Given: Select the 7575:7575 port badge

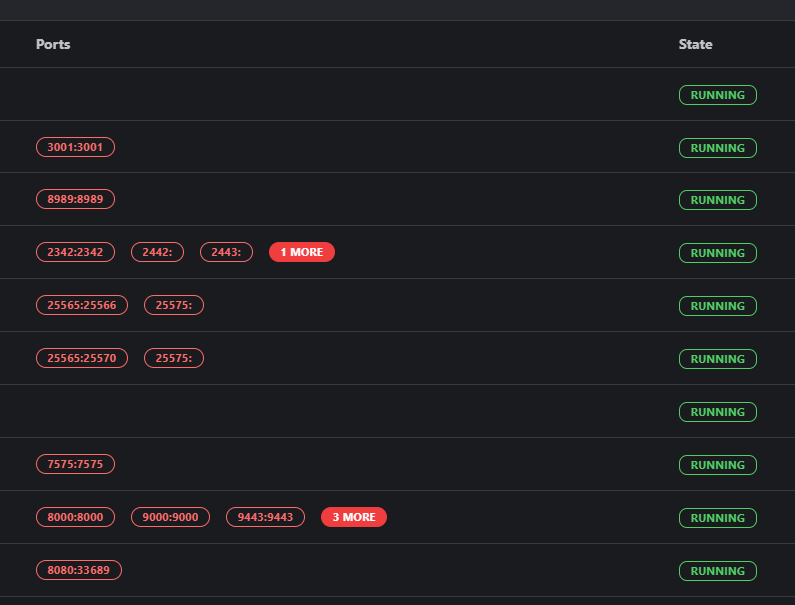Looking at the screenshot, I should pyautogui.click(x=75, y=464).
